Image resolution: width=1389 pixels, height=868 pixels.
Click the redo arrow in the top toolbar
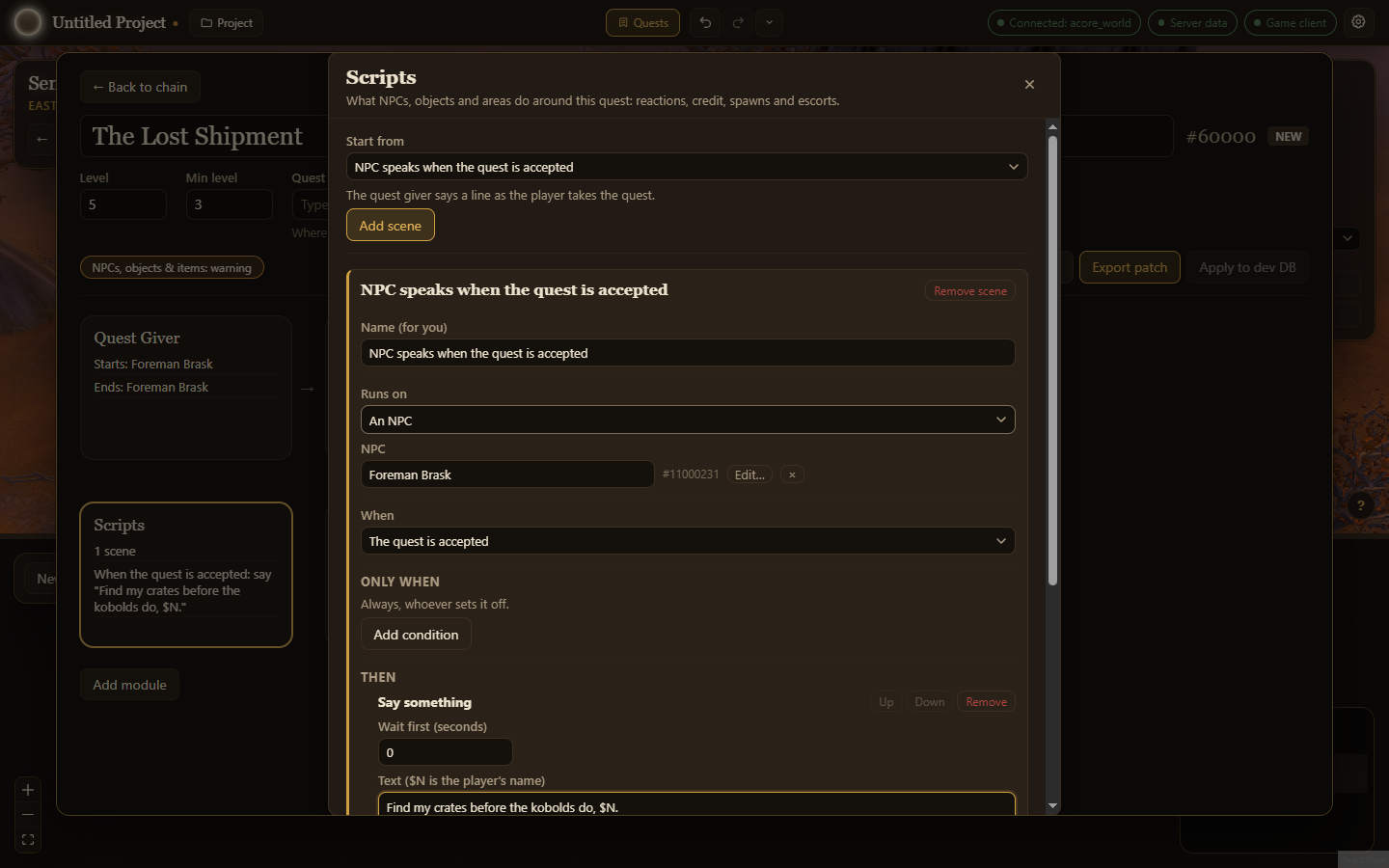point(738,22)
